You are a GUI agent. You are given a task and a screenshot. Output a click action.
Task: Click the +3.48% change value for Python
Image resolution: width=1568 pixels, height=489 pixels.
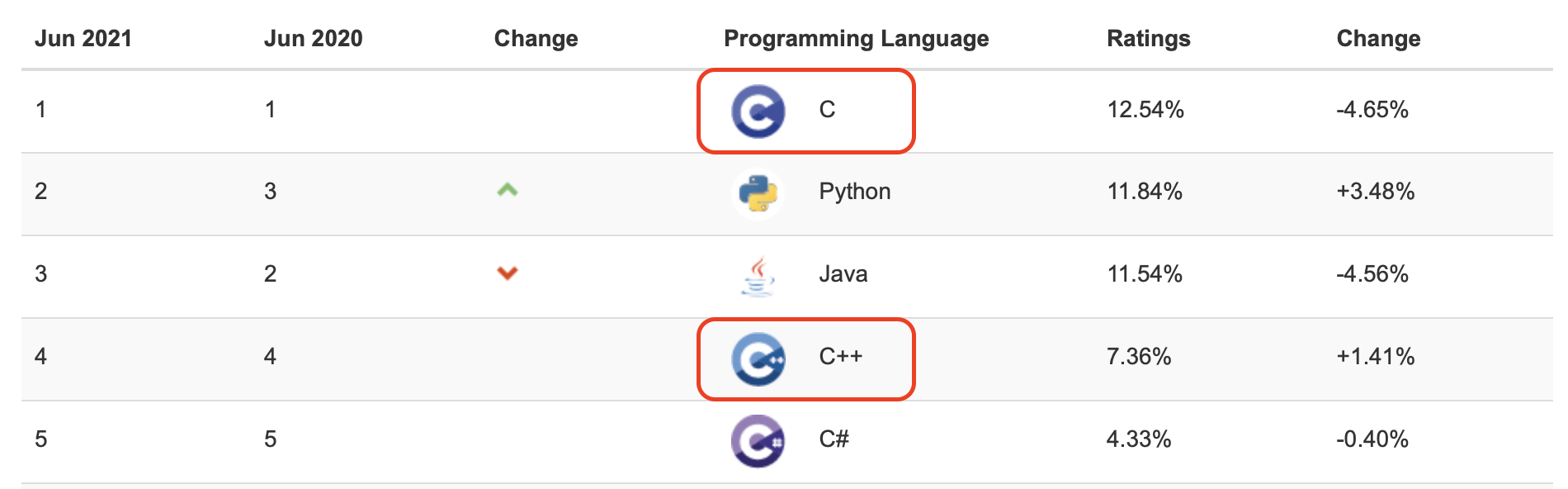1375,192
